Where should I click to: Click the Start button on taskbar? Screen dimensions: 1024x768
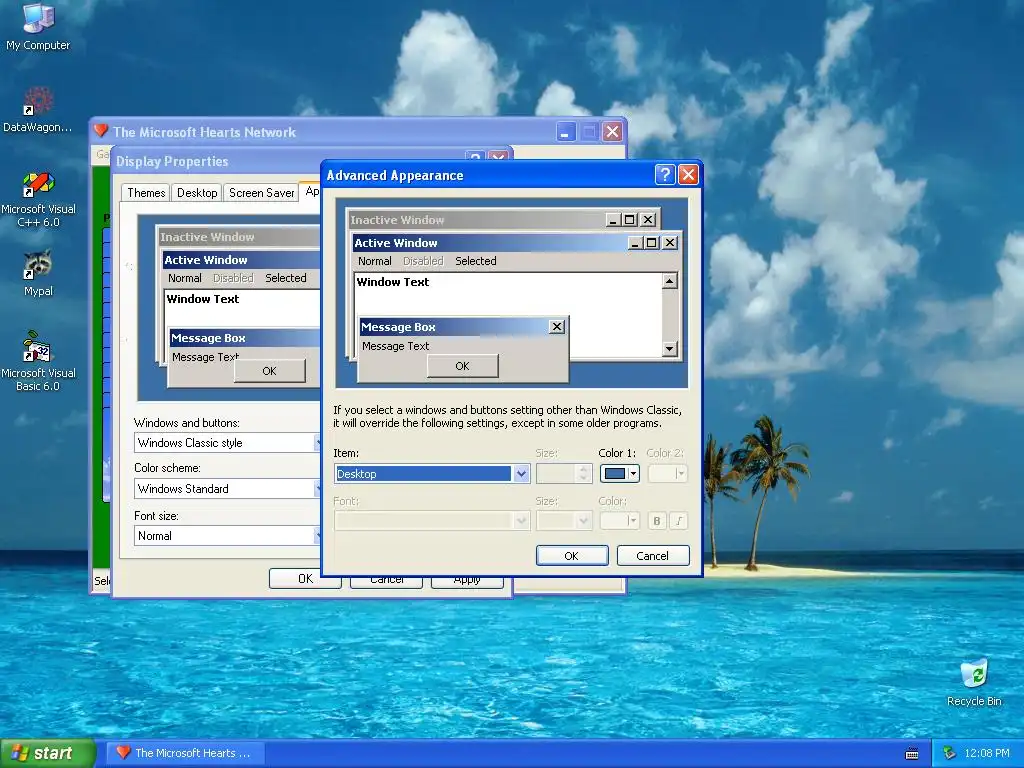point(47,753)
